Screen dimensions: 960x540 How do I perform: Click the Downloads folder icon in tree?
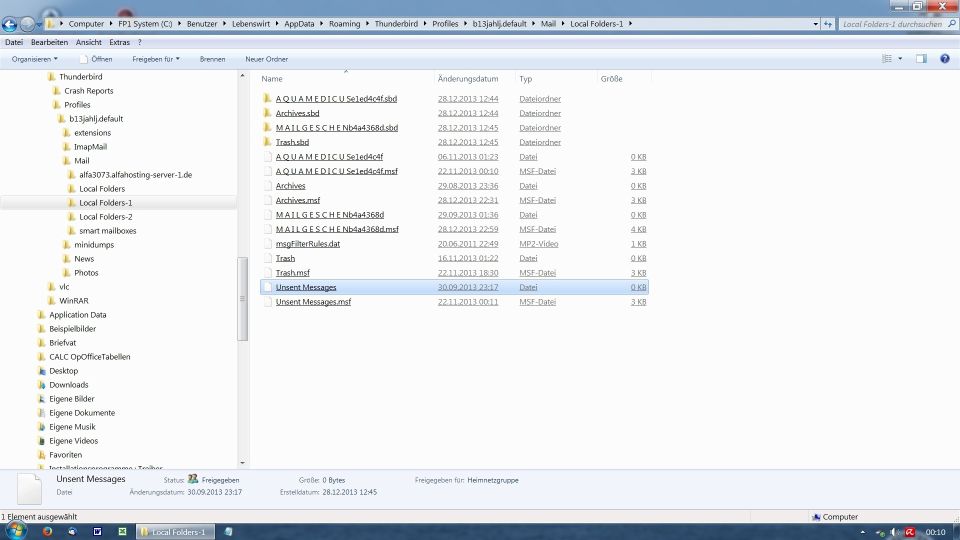(x=42, y=384)
